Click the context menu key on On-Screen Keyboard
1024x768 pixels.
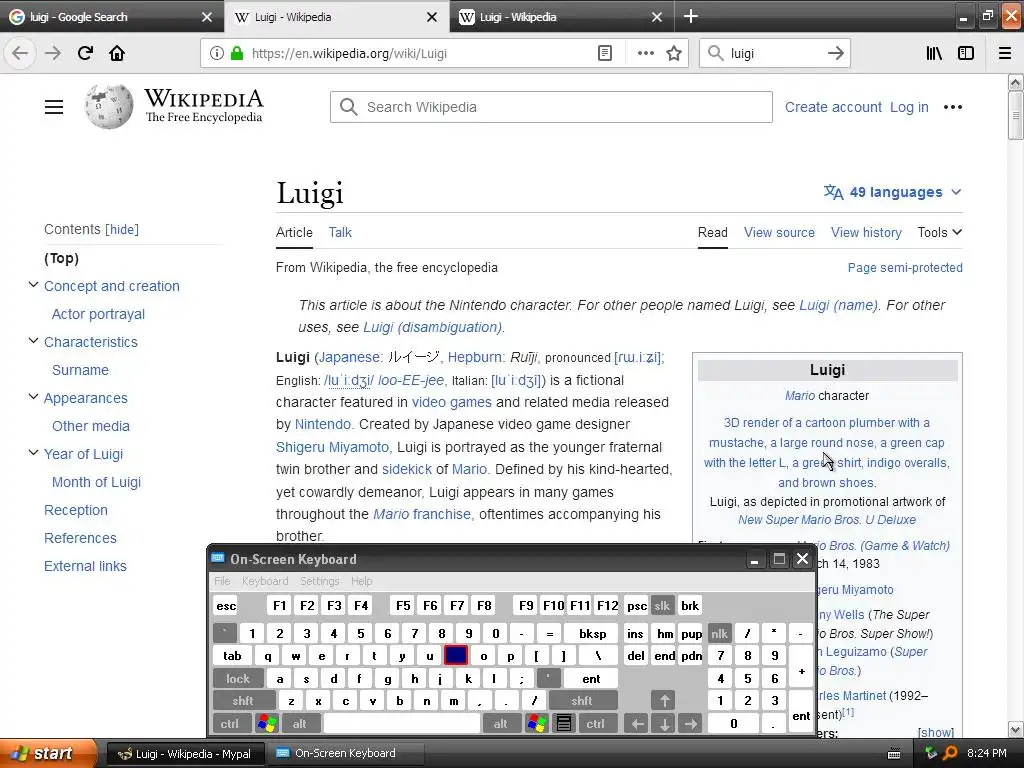(x=564, y=724)
